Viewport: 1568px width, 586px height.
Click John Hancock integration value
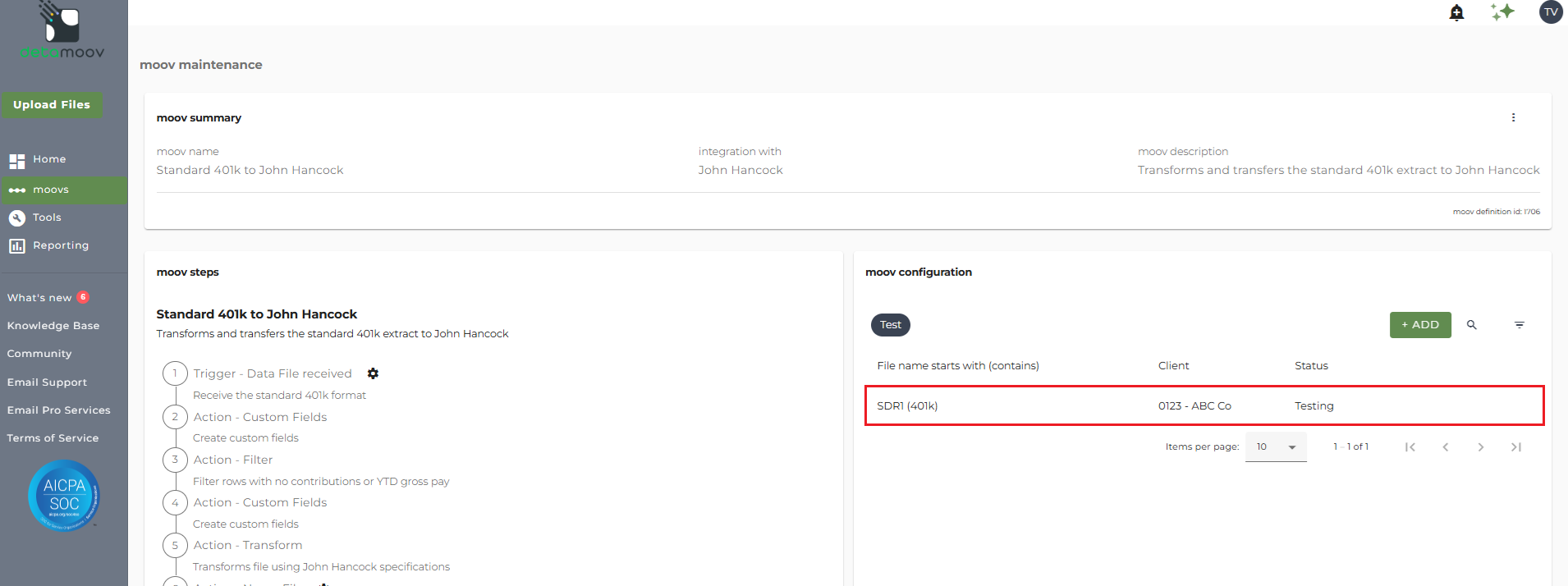740,170
